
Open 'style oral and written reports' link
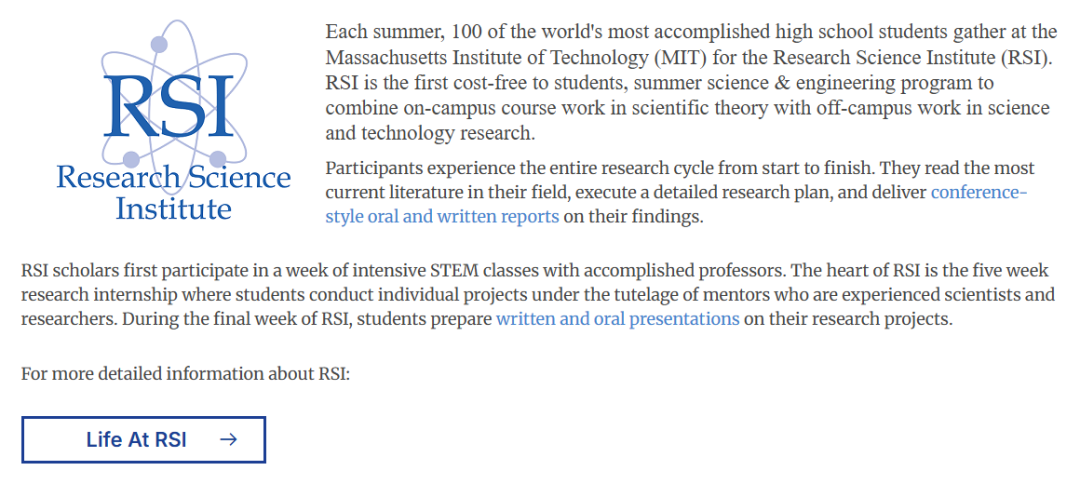(x=442, y=216)
